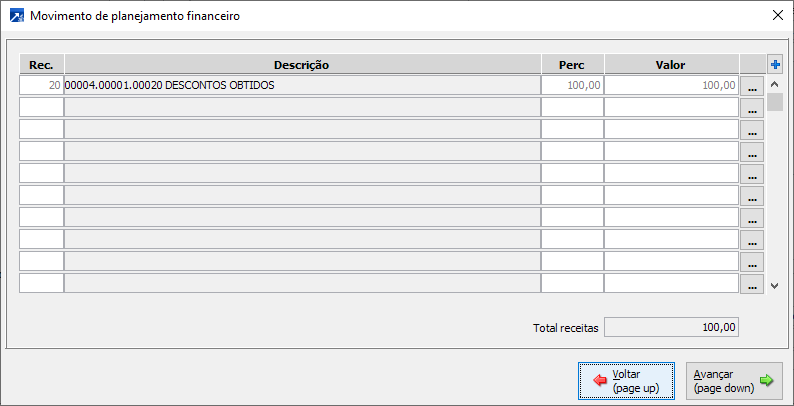Select the DESCONTOS OBTIDOS description cell

click(x=302, y=86)
